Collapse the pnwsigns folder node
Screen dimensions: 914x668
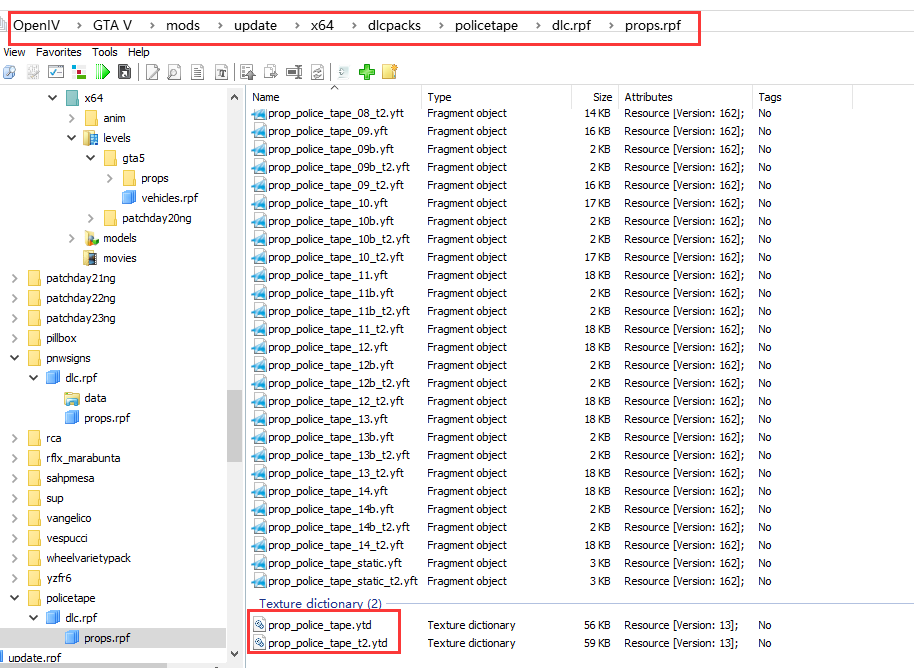tap(15, 358)
